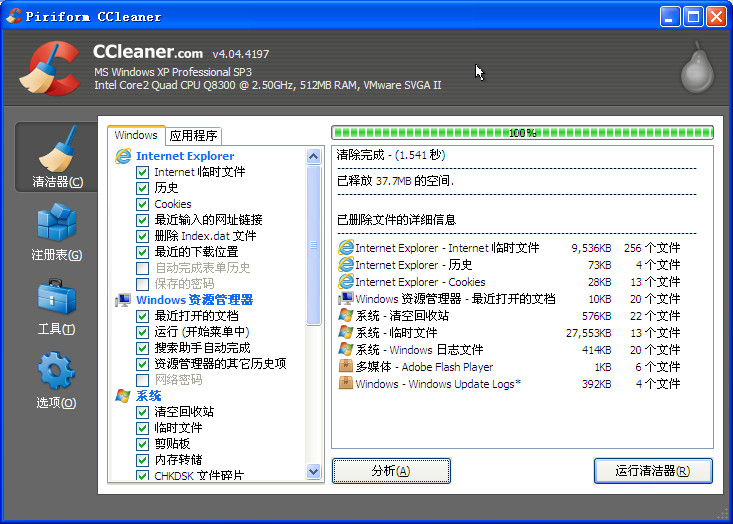Click 系统 group Windows flag icon
733x524 pixels.
pos(123,396)
